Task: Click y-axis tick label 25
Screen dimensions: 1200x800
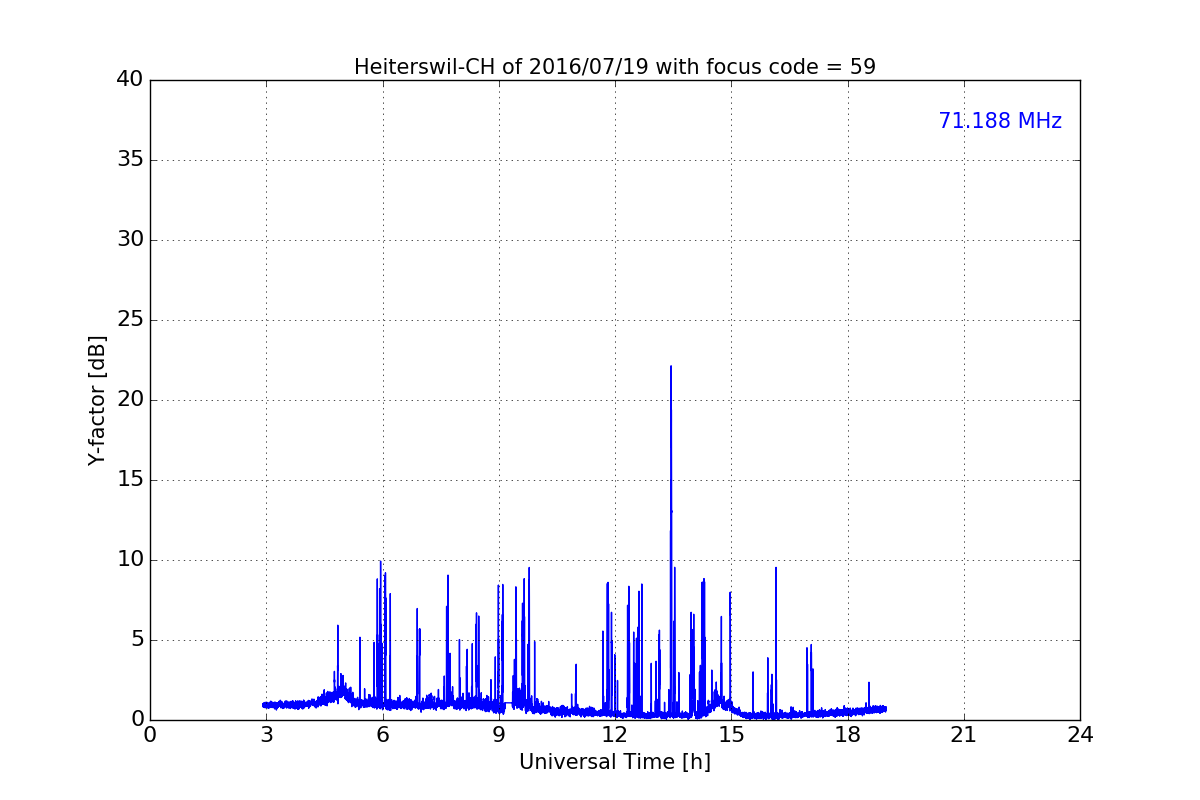Action: point(130,320)
